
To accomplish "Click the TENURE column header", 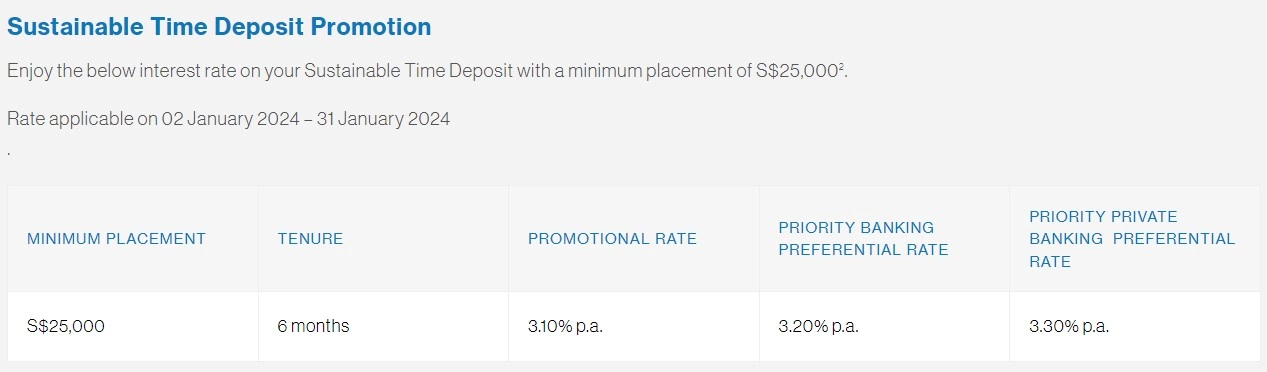I will pyautogui.click(x=310, y=239).
